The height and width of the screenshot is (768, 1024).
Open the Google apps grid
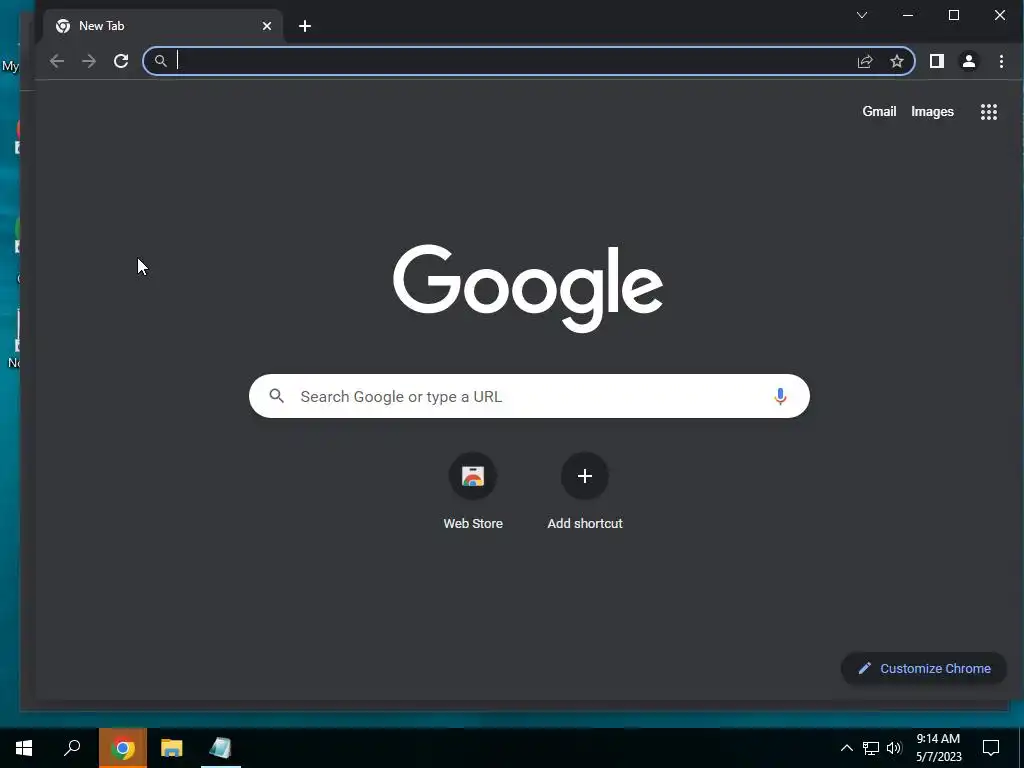pyautogui.click(x=989, y=112)
